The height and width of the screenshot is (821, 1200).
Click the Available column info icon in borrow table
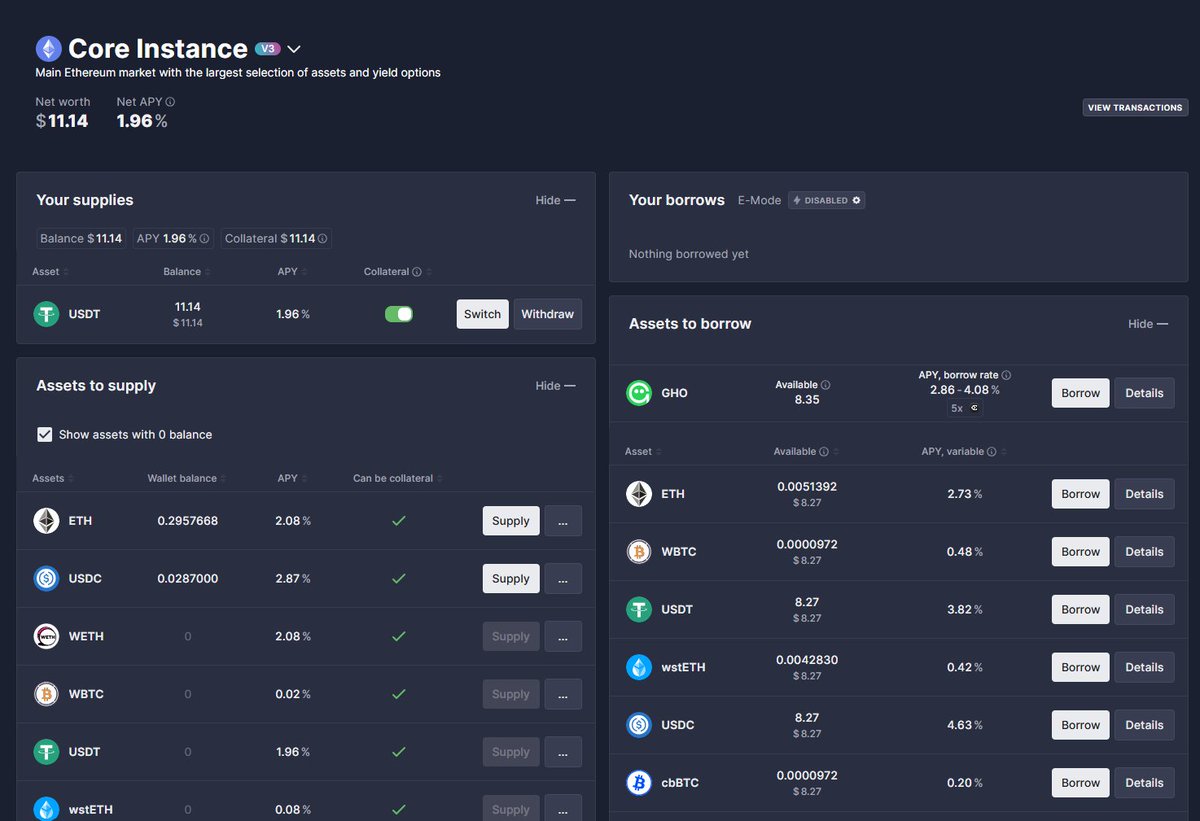[x=824, y=452]
